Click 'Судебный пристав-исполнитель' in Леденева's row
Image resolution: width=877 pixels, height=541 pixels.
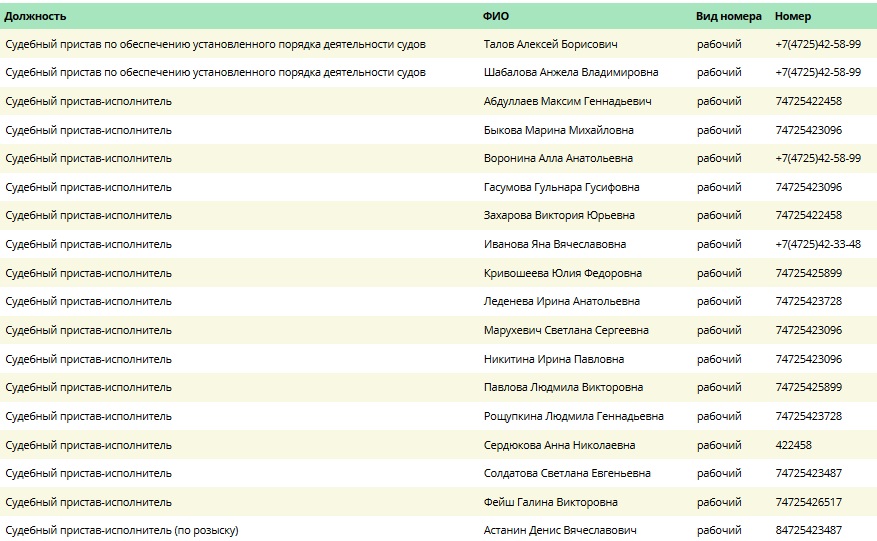[x=88, y=302]
